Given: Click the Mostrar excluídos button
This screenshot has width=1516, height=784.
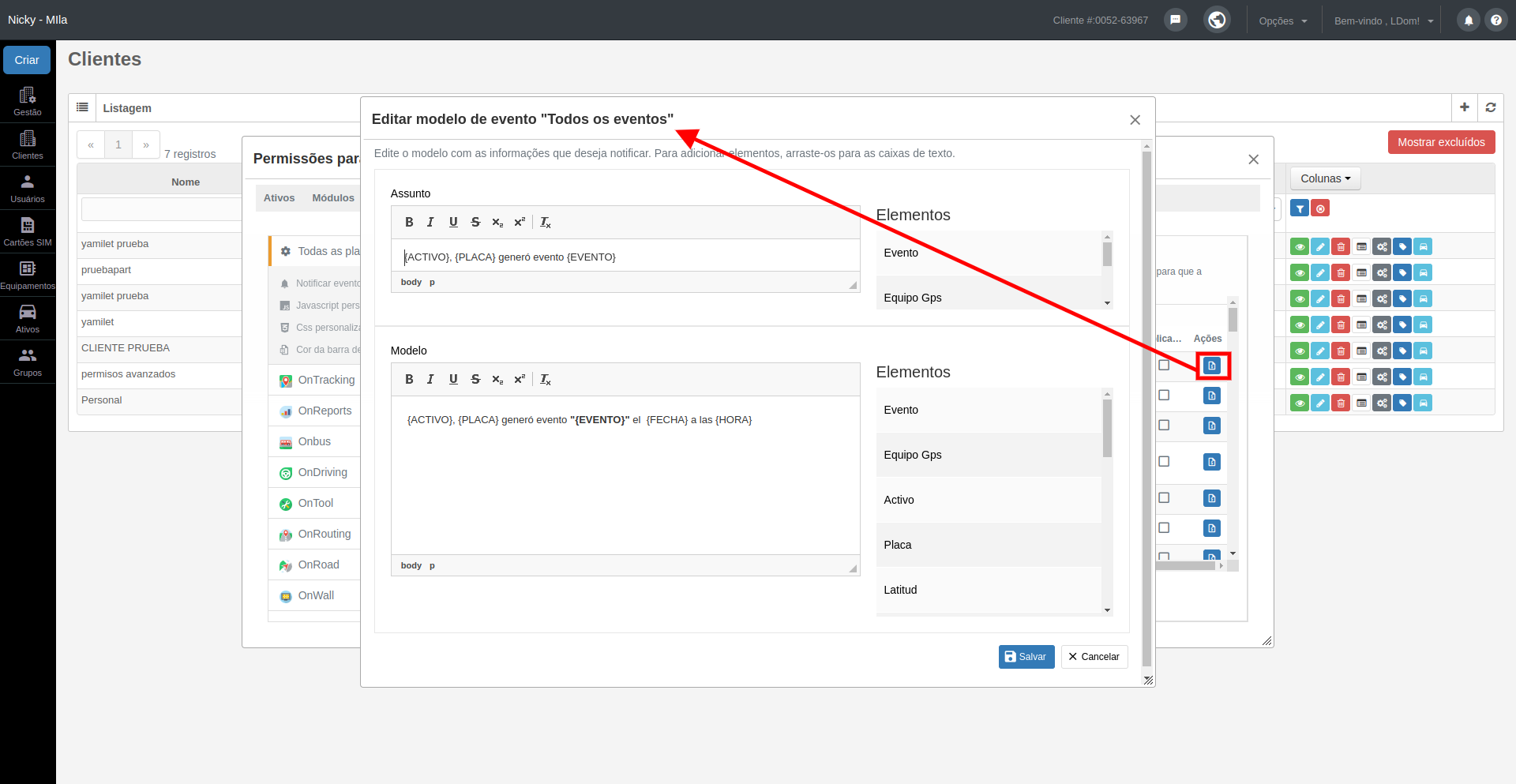Looking at the screenshot, I should (1441, 142).
